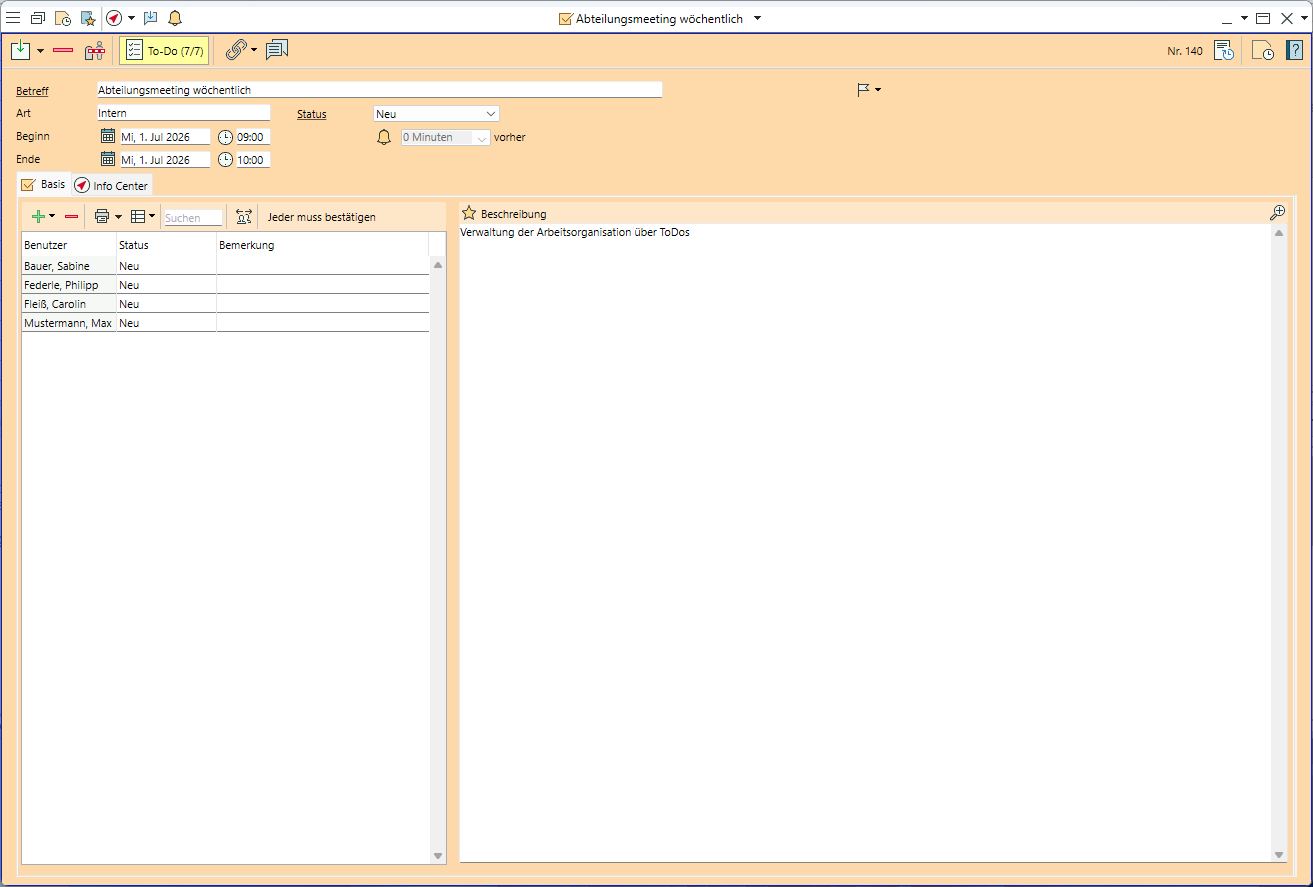Switch to the Info Center tab

point(112,186)
